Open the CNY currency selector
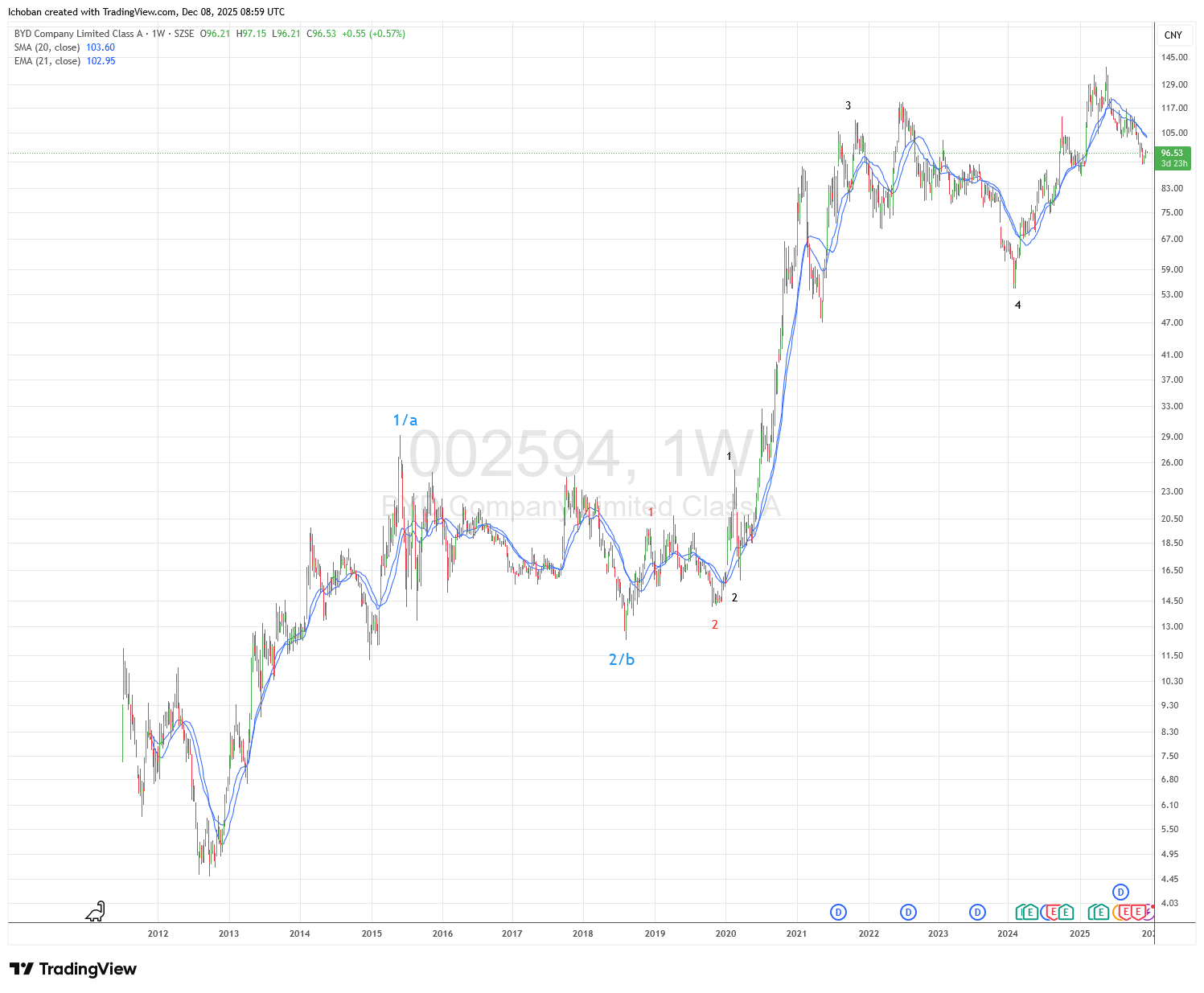This screenshot has width=1204, height=993. [x=1173, y=35]
